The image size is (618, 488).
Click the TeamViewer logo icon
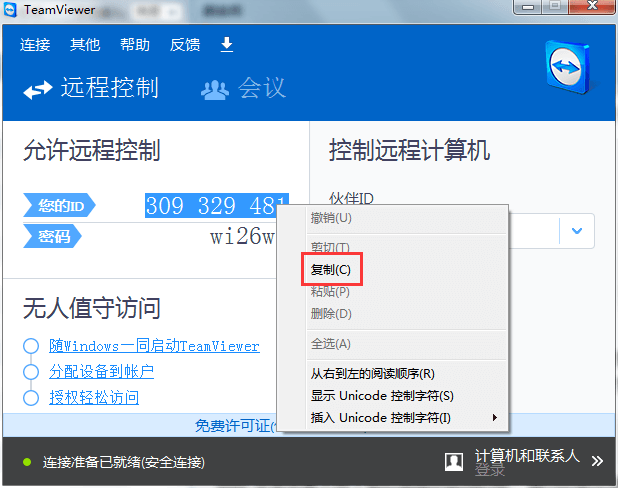pos(568,67)
